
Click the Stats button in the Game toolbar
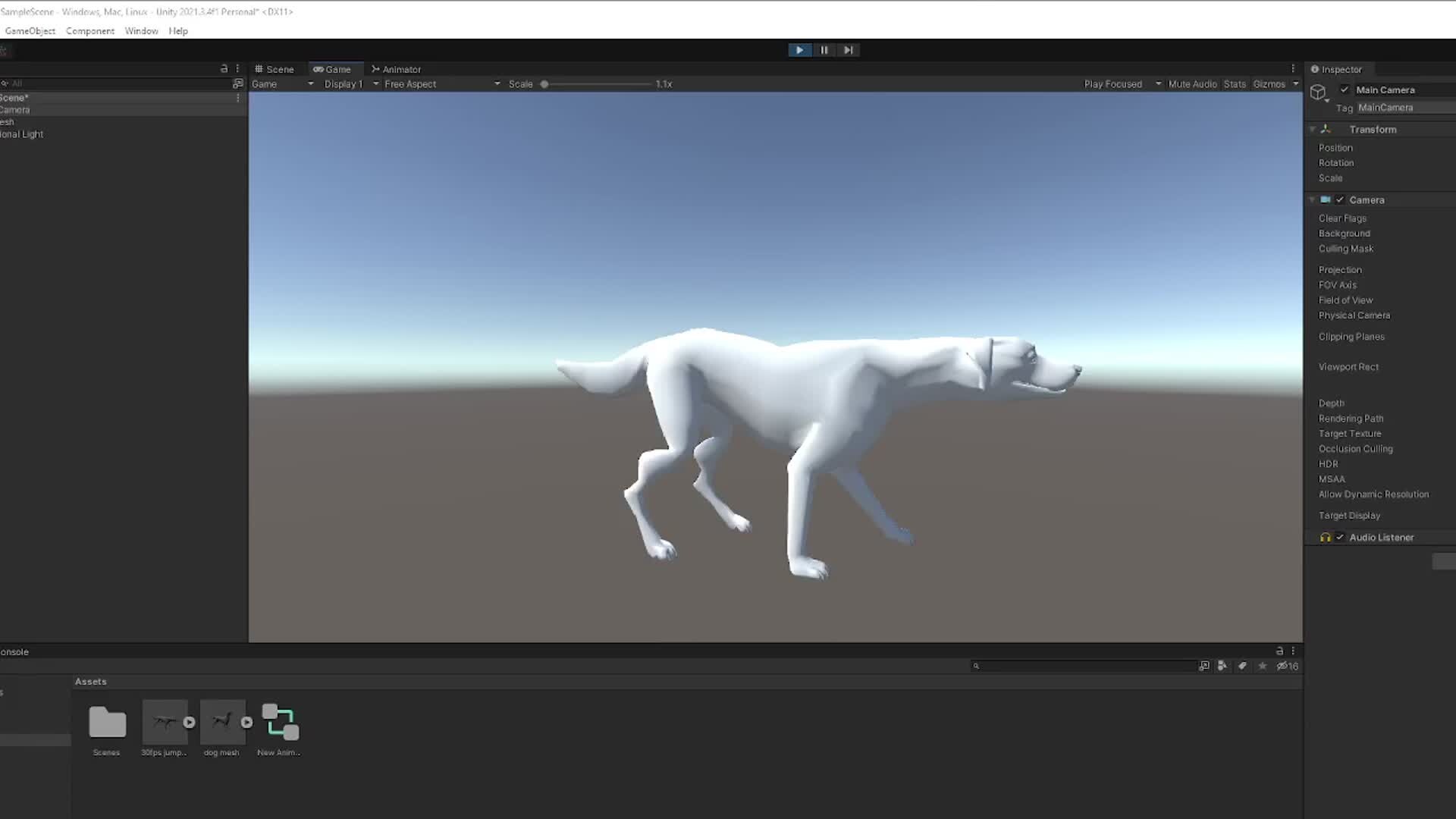1234,83
